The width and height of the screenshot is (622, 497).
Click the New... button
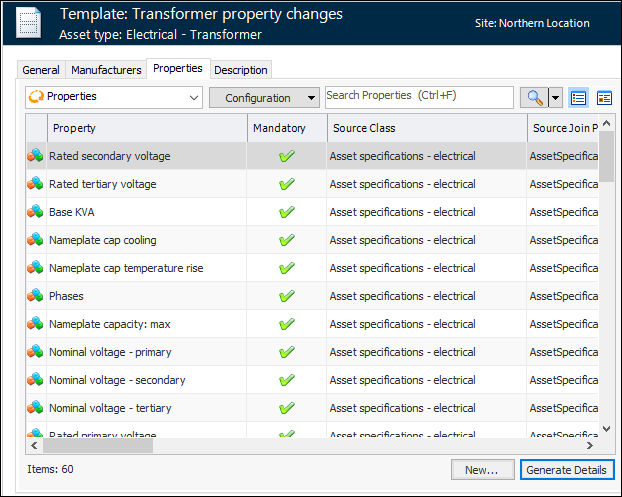coord(482,470)
